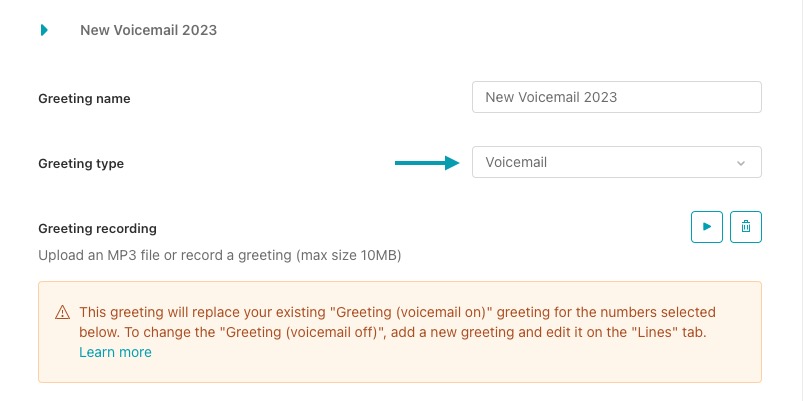Click the Greeting name label
This screenshot has height=401, width=803.
coord(84,98)
